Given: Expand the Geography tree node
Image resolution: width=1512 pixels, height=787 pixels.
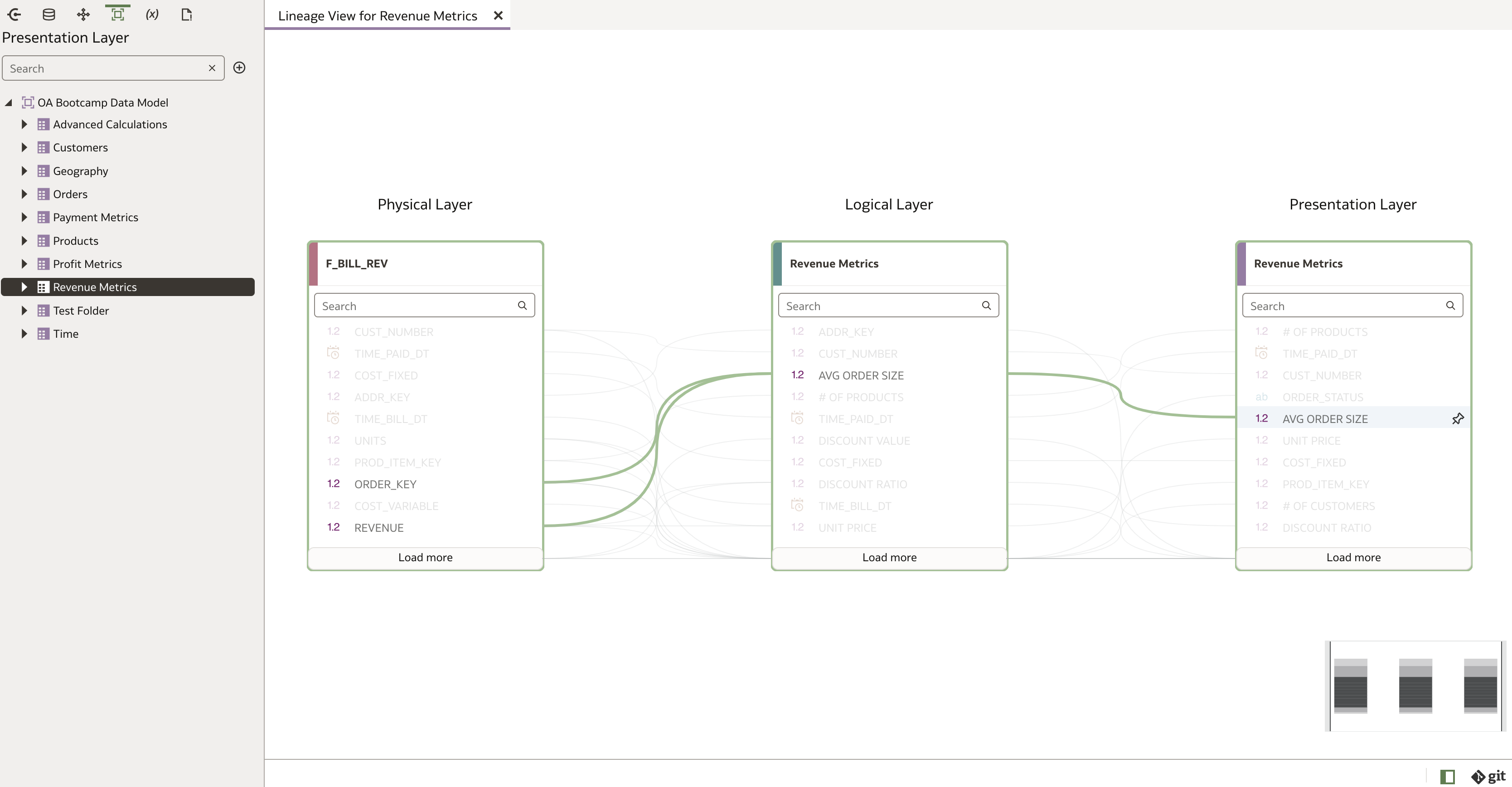Looking at the screenshot, I should 24,171.
